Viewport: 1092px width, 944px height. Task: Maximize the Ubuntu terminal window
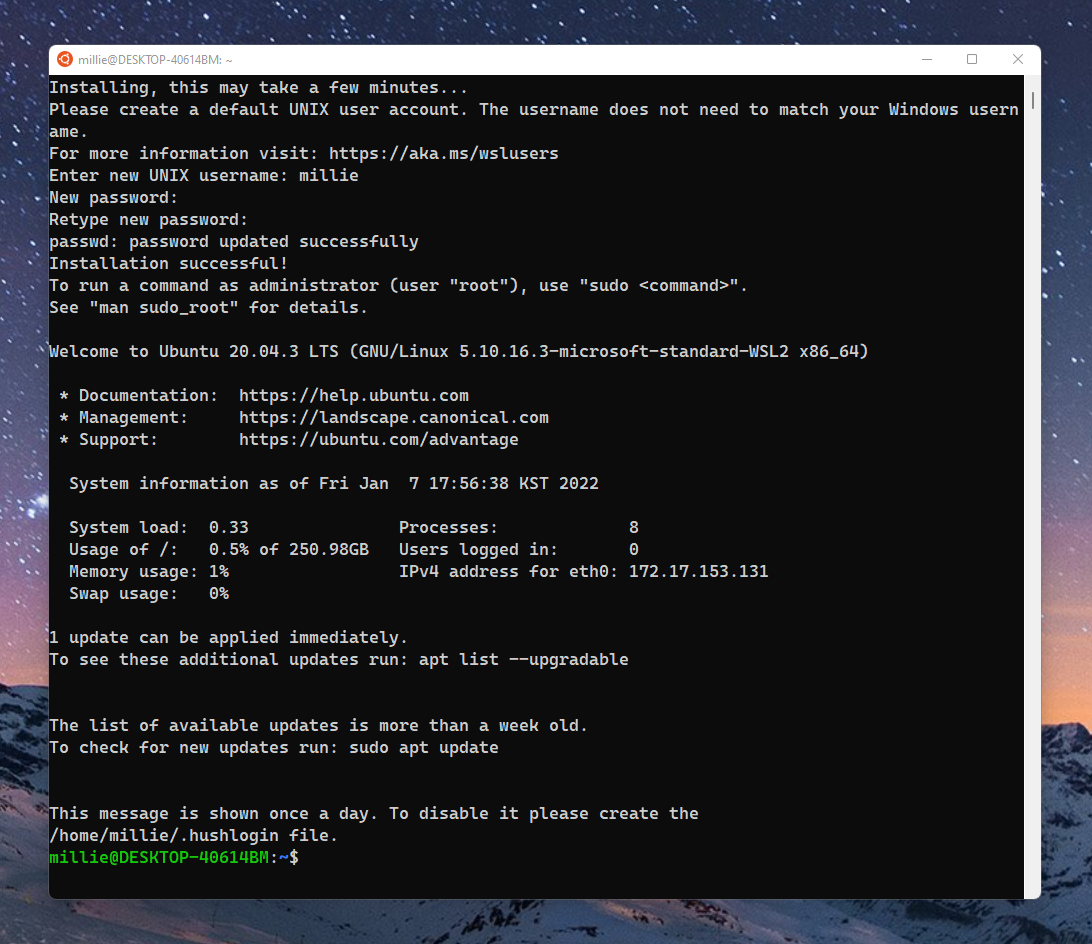click(972, 59)
